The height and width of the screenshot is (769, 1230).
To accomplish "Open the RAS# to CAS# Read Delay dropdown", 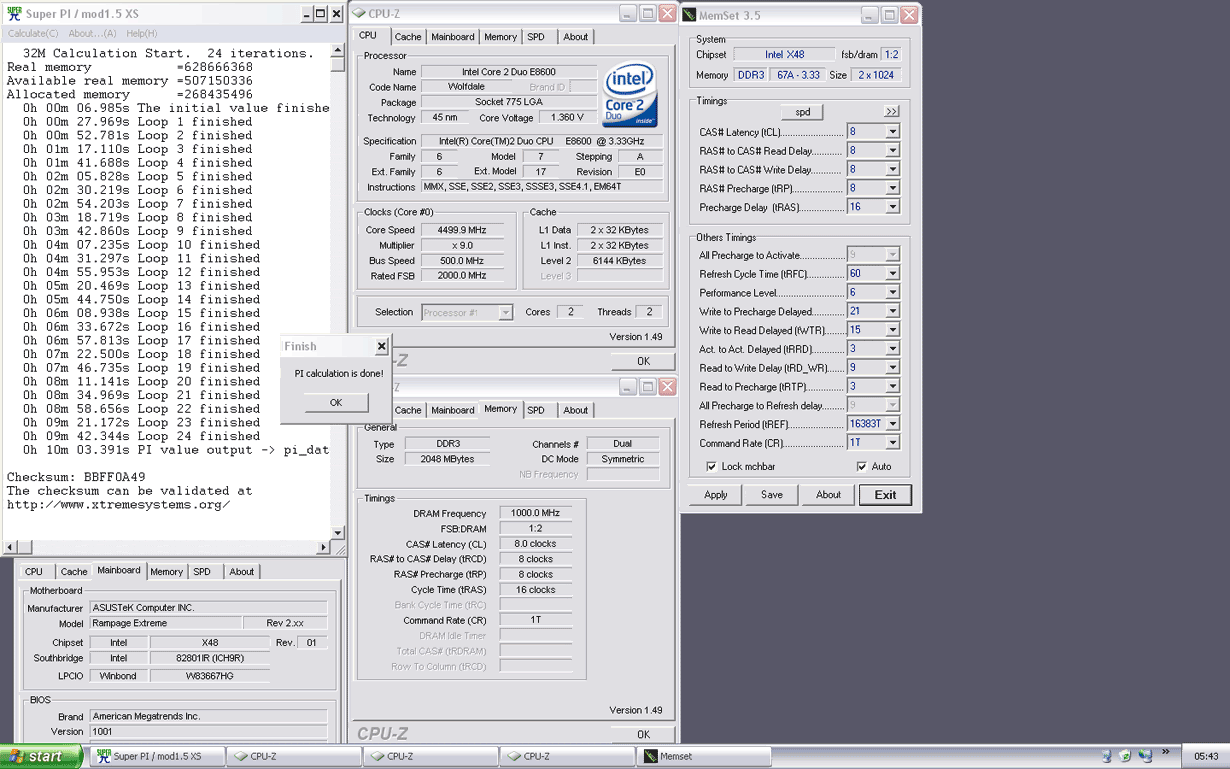I will click(x=892, y=150).
